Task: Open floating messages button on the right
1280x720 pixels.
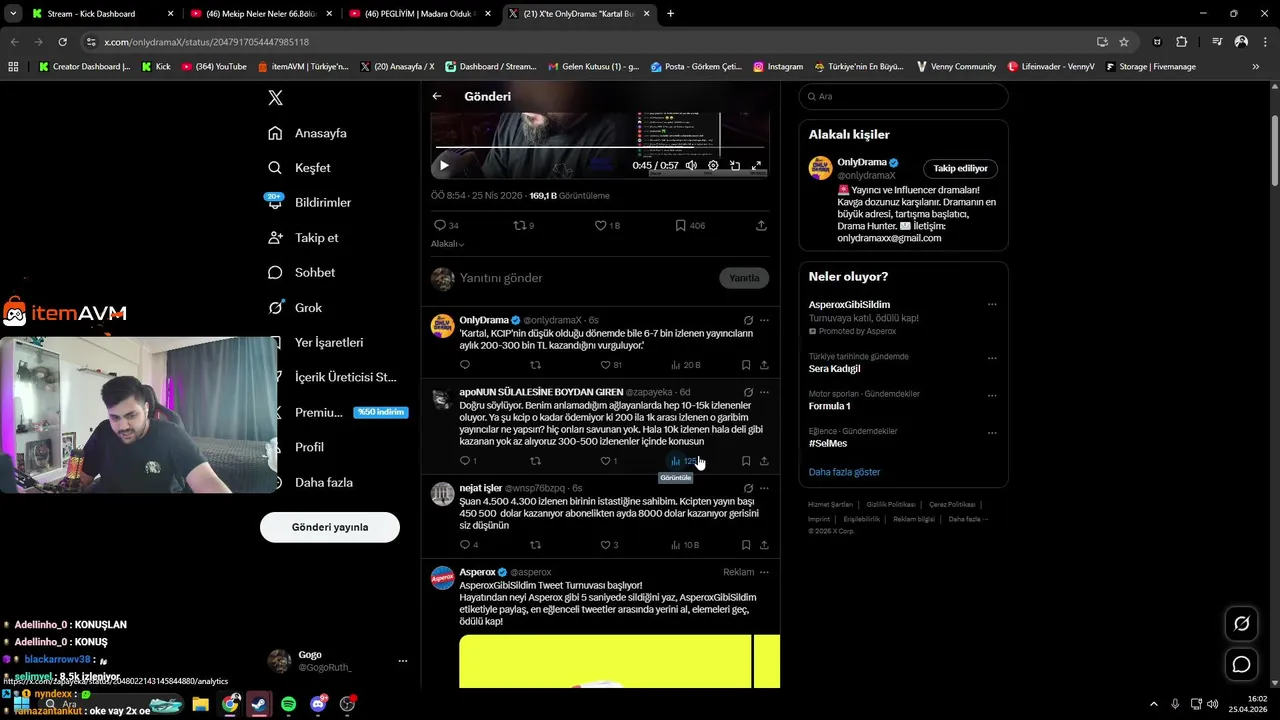Action: point(1241,664)
